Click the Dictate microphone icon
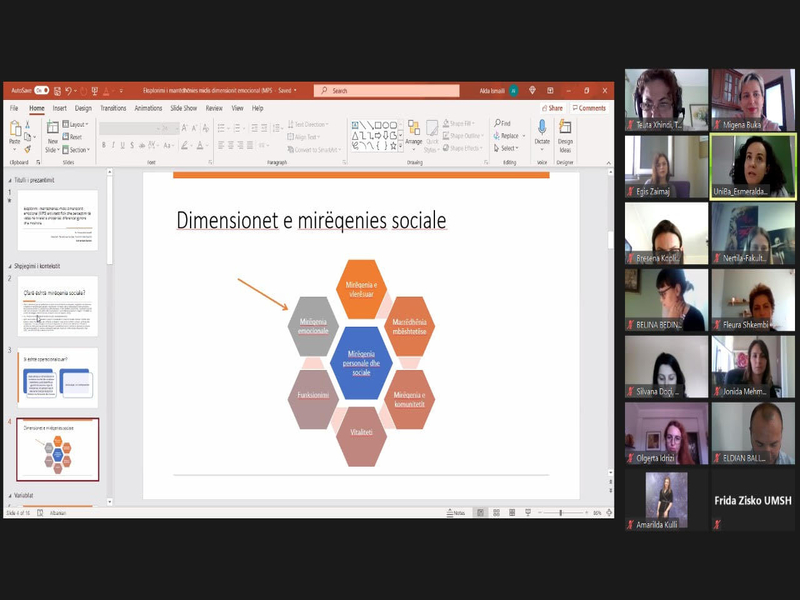This screenshot has height=600, width=800. tap(542, 128)
